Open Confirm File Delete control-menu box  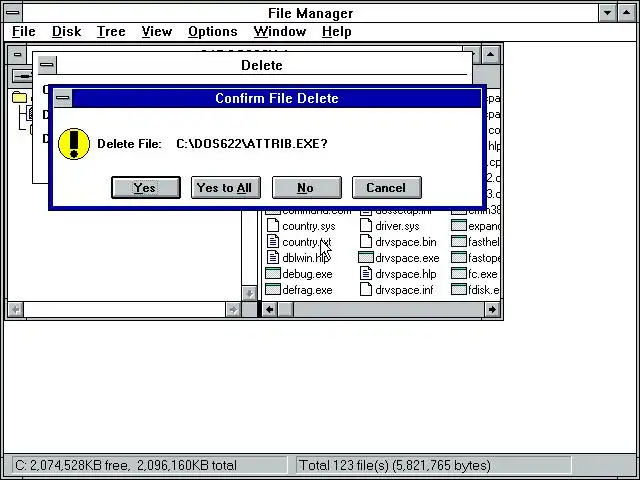click(x=63, y=98)
